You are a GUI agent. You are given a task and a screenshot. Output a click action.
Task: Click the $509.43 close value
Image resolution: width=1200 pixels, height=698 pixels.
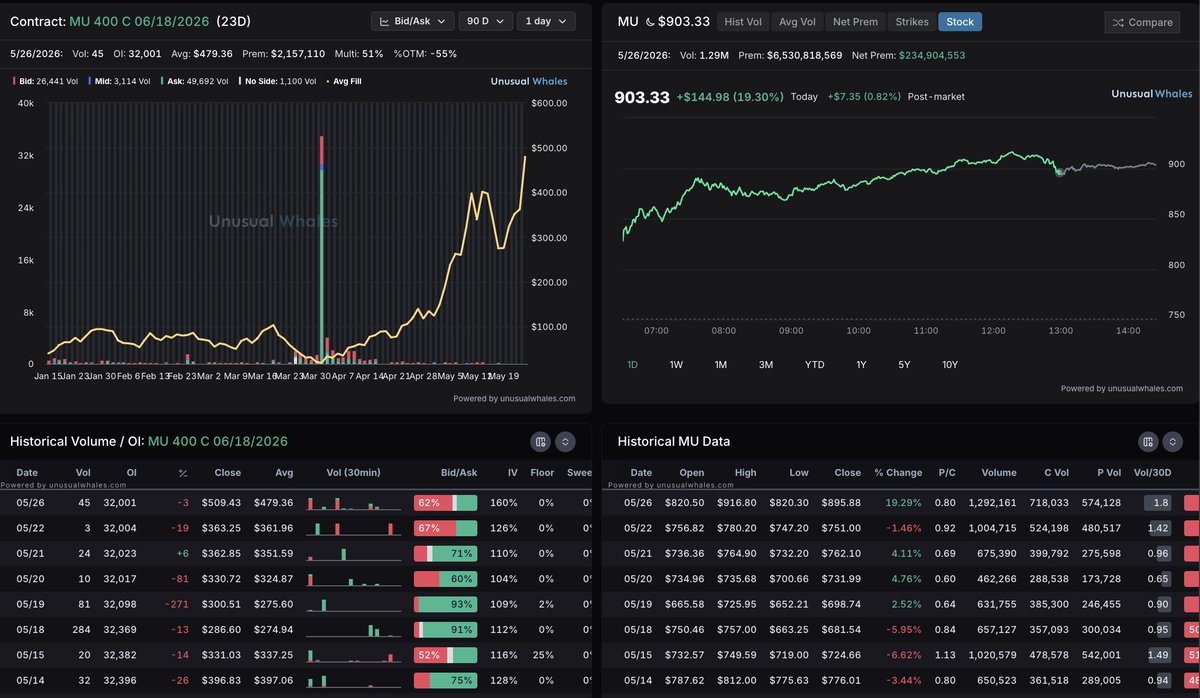click(221, 503)
